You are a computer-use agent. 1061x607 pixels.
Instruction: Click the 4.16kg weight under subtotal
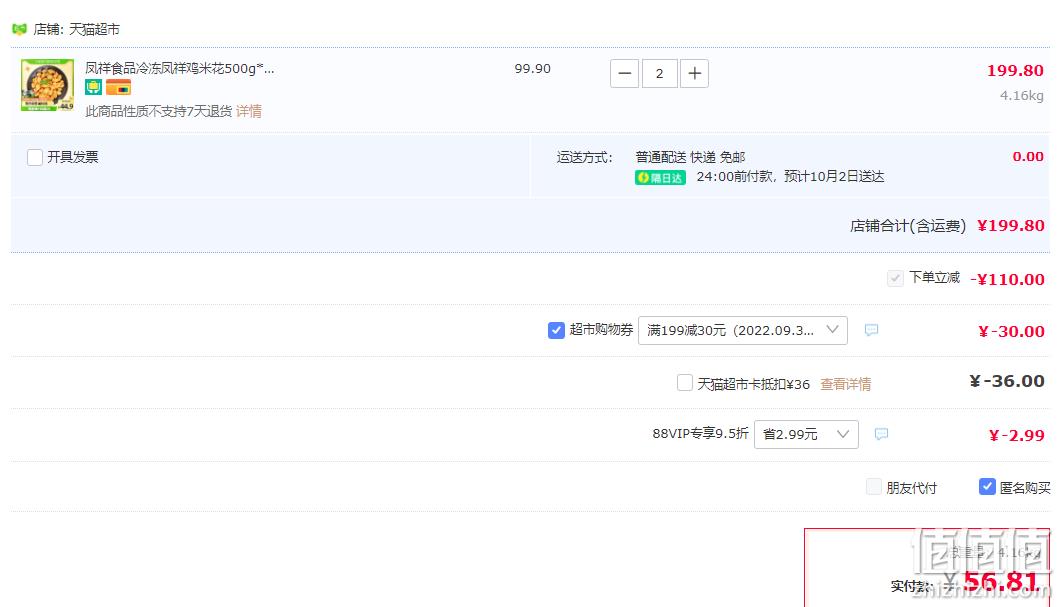click(1022, 95)
